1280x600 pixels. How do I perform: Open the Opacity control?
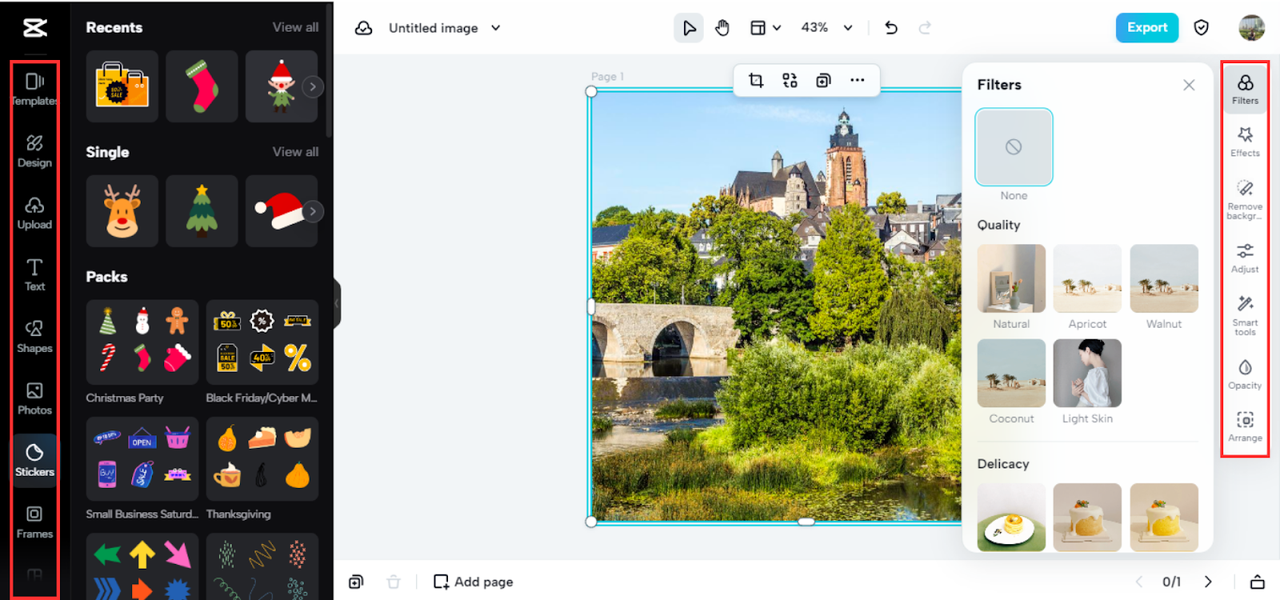pyautogui.click(x=1245, y=374)
